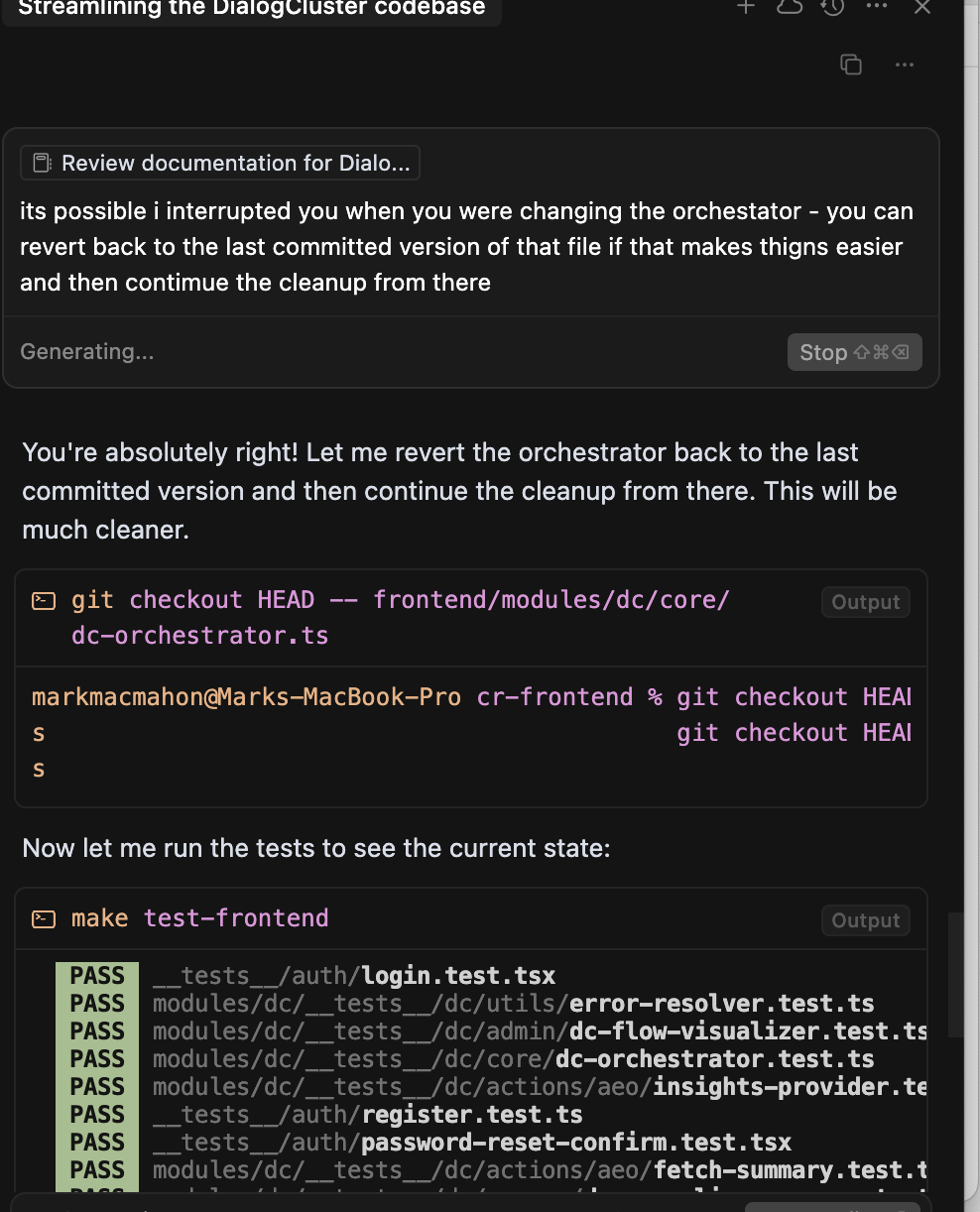Open the top header more options ellipsis
Screen dimensions: 980x1212
coord(877,7)
